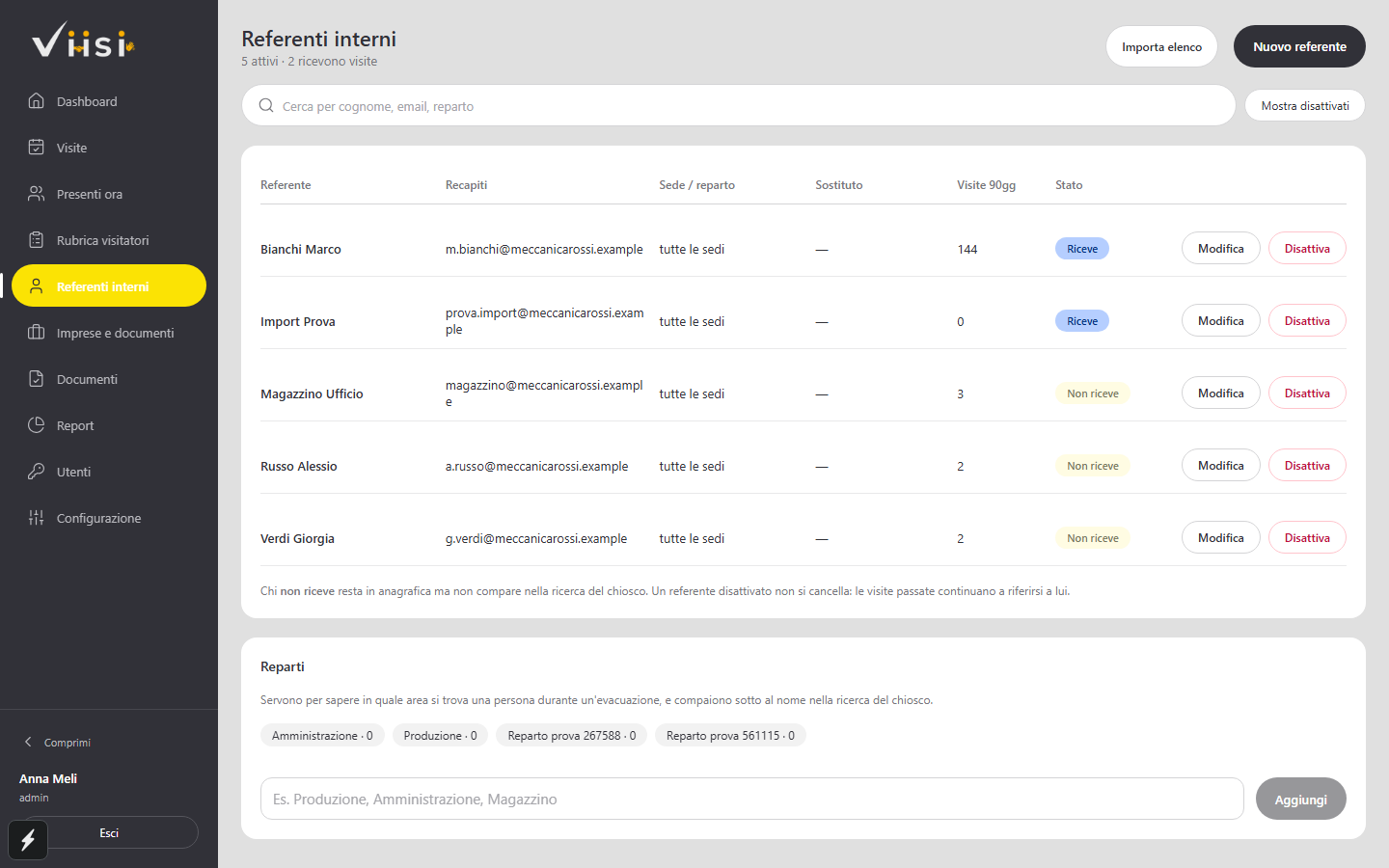
Task: Click the Dashboard house icon
Action: [37, 100]
